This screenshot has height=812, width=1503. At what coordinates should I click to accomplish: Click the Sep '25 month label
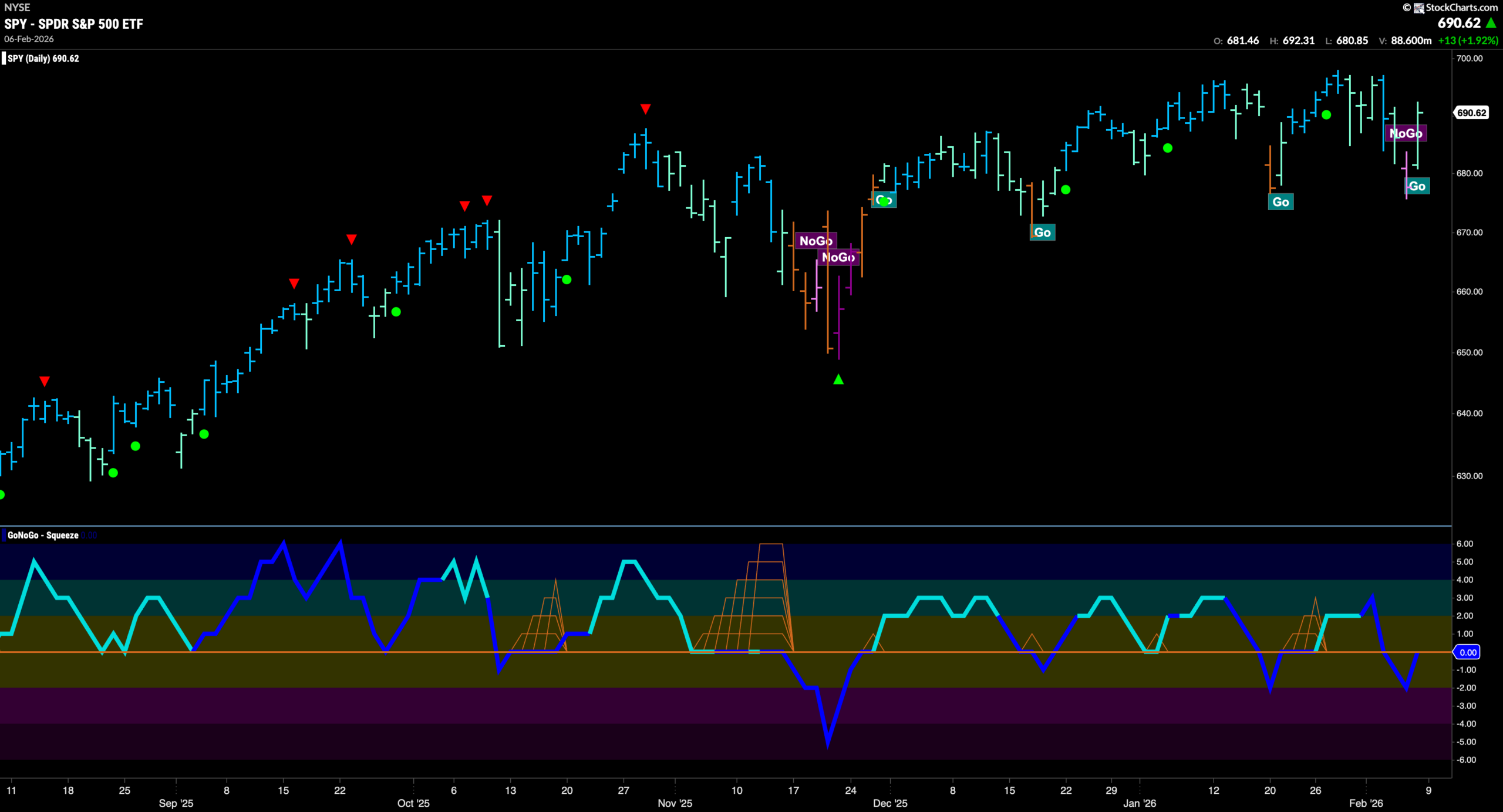coord(176,803)
